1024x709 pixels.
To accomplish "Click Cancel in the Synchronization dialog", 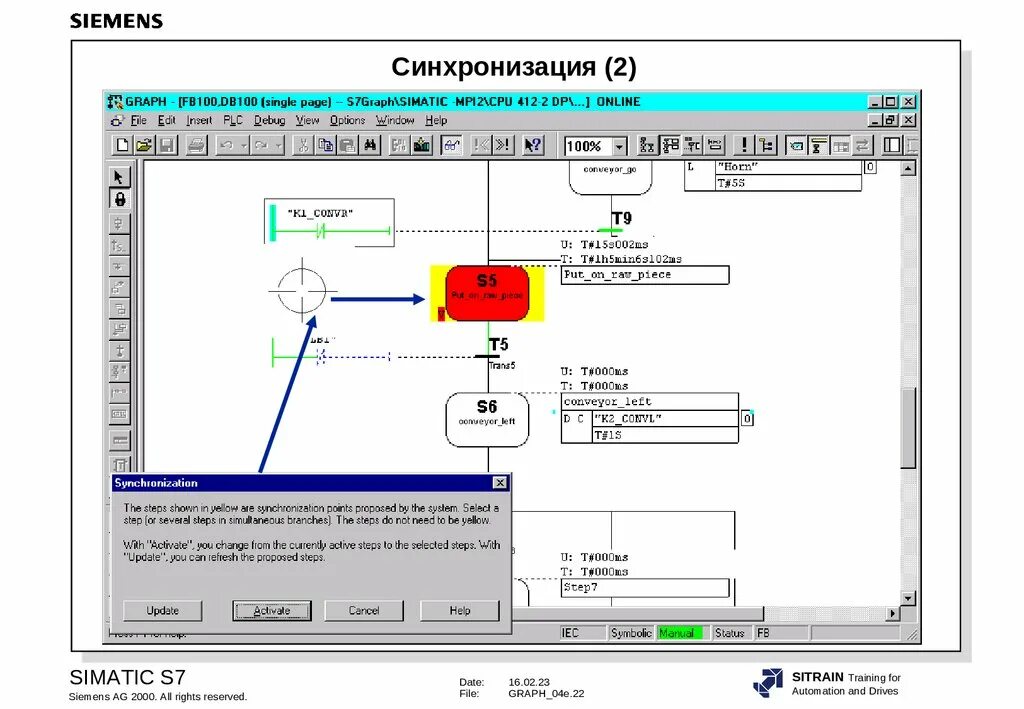I will click(364, 610).
